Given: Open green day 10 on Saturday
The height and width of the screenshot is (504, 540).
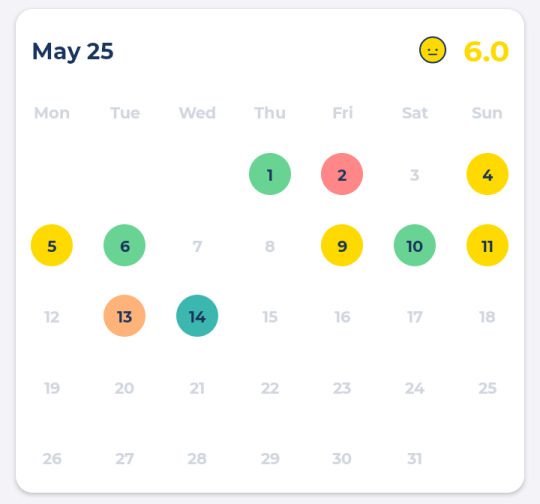Looking at the screenshot, I should click(415, 245).
